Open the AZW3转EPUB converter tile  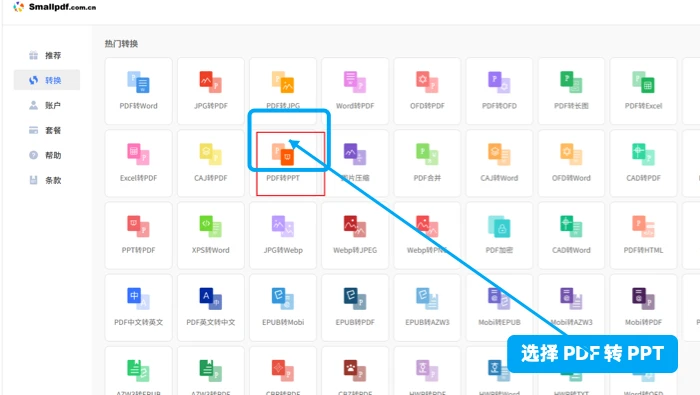[x=138, y=371]
